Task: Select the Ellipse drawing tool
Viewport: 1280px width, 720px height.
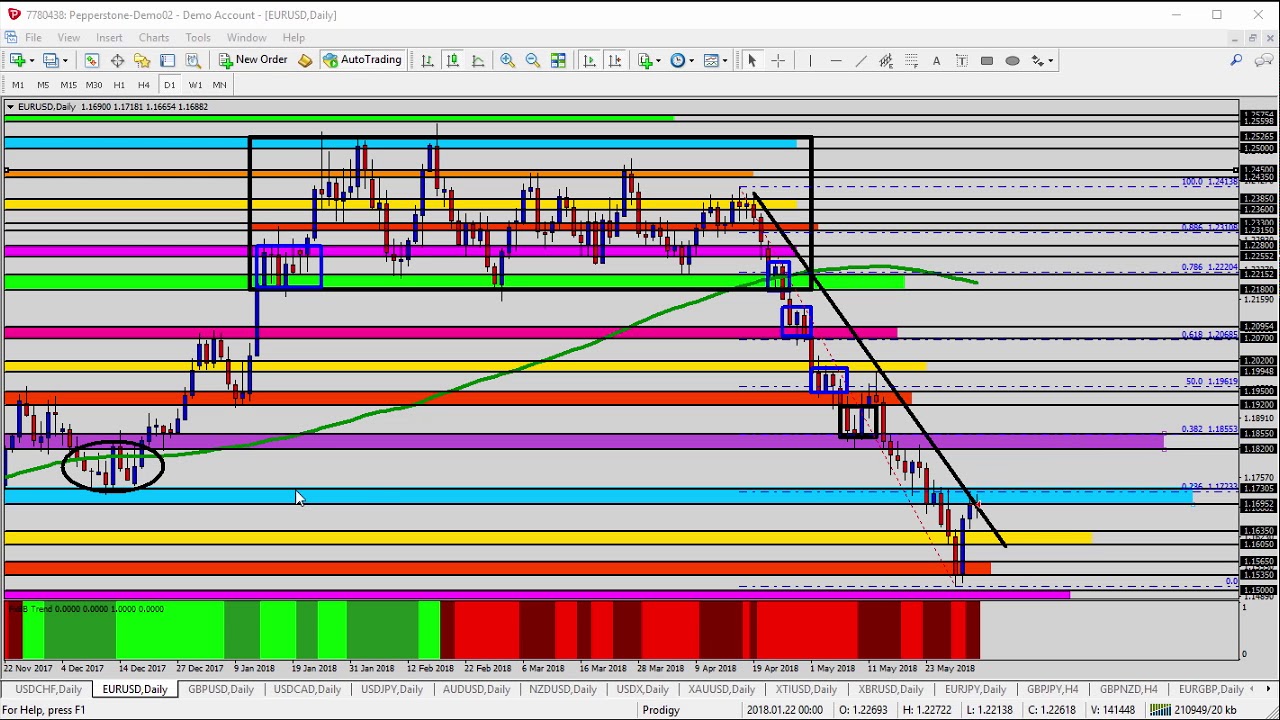Action: point(1012,60)
